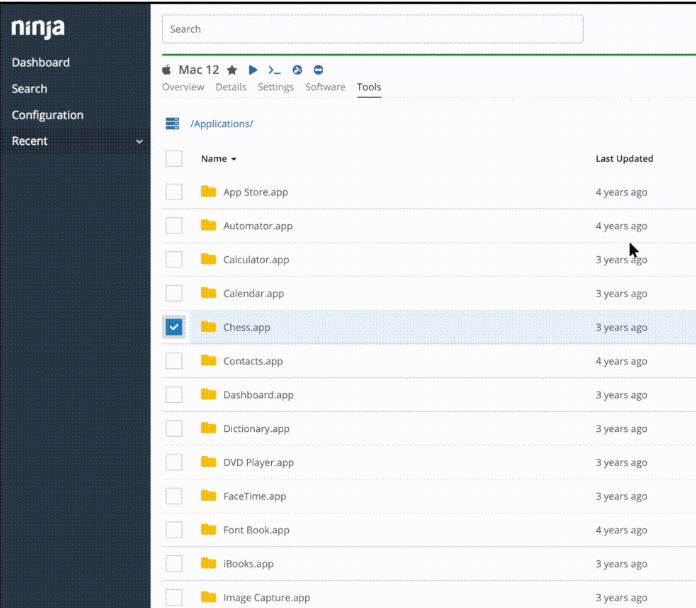Open the terminal command-line icon
The height and width of the screenshot is (608, 696).
click(274, 70)
